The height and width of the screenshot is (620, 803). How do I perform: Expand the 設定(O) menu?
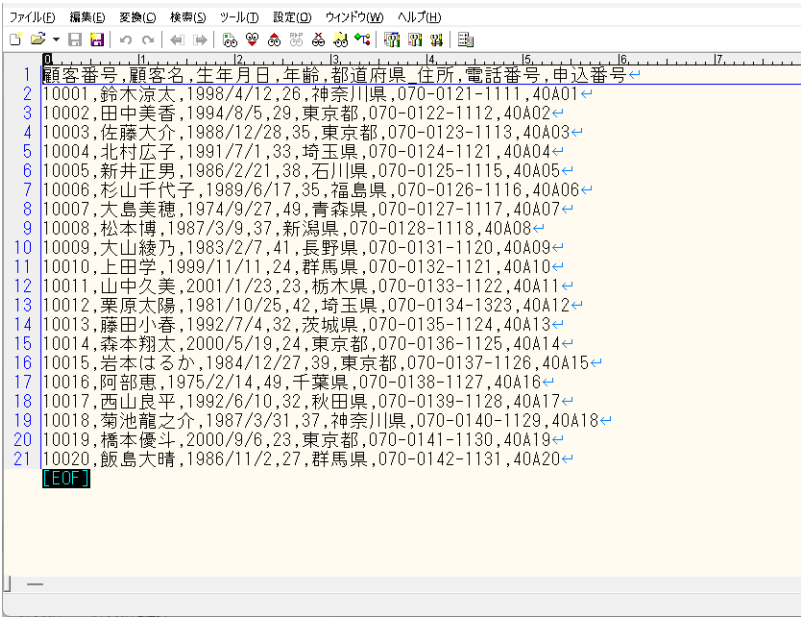292,17
